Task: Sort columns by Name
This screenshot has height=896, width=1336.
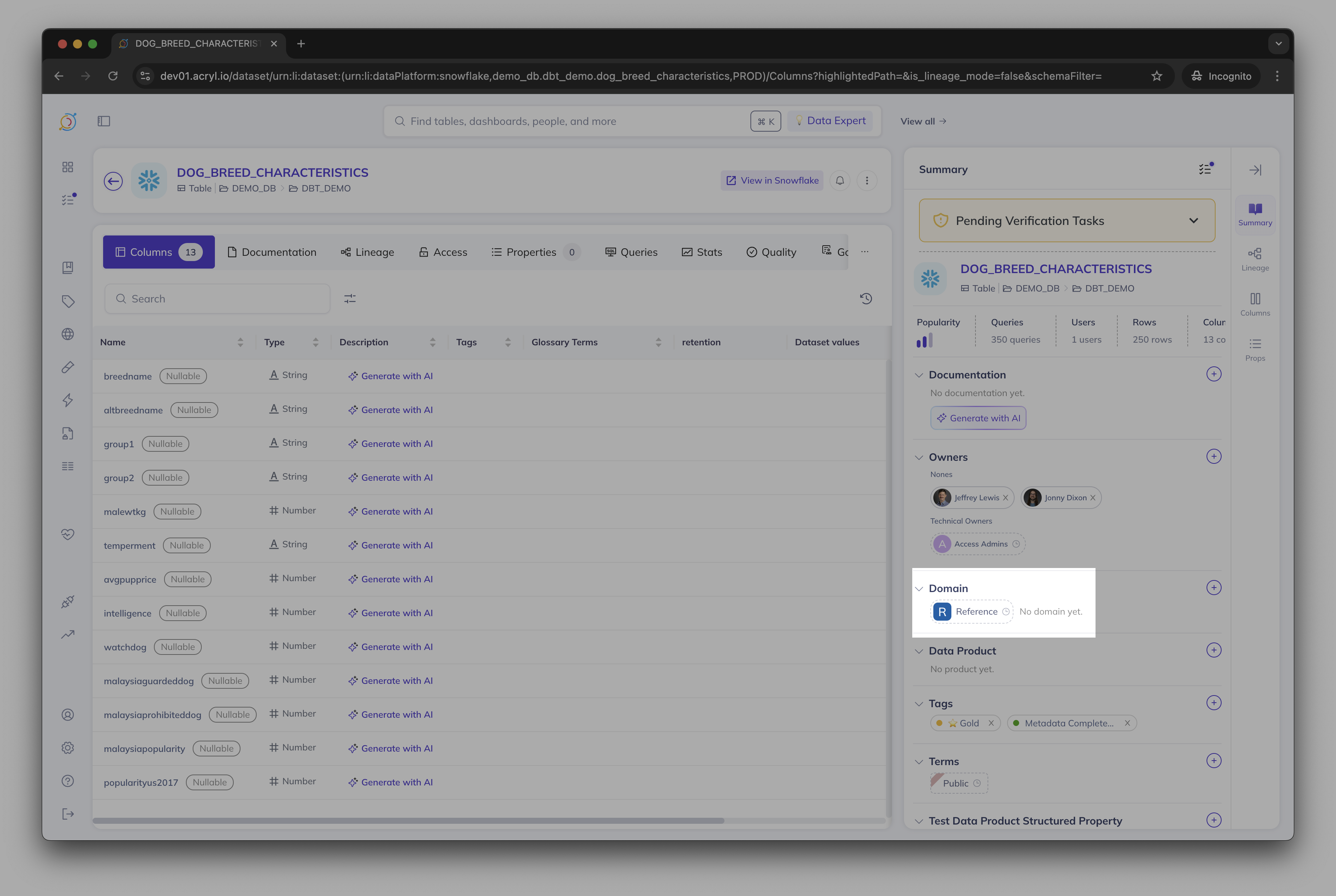Action: pyautogui.click(x=240, y=342)
